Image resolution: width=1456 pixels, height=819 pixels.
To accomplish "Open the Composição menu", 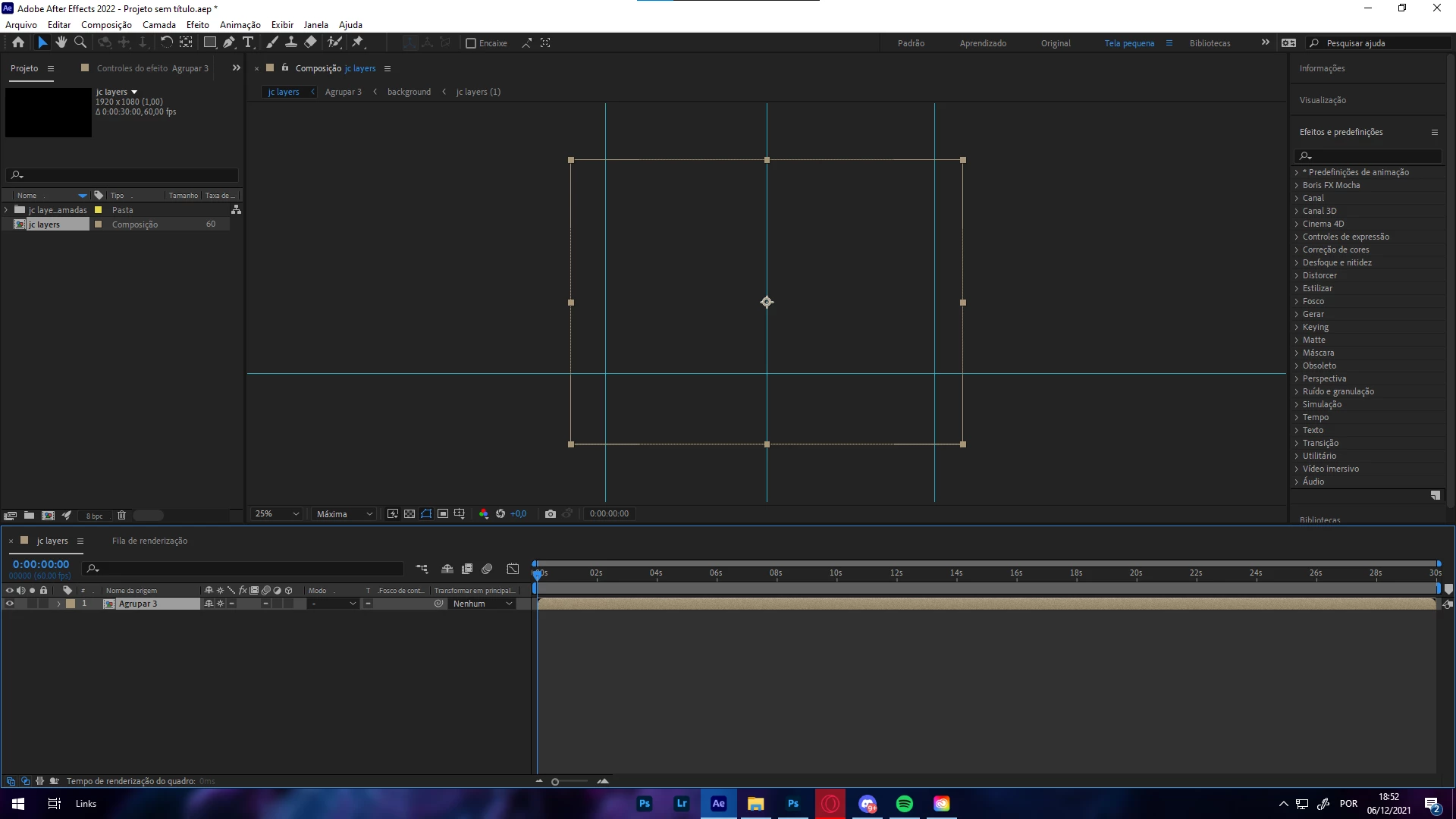I will (106, 24).
